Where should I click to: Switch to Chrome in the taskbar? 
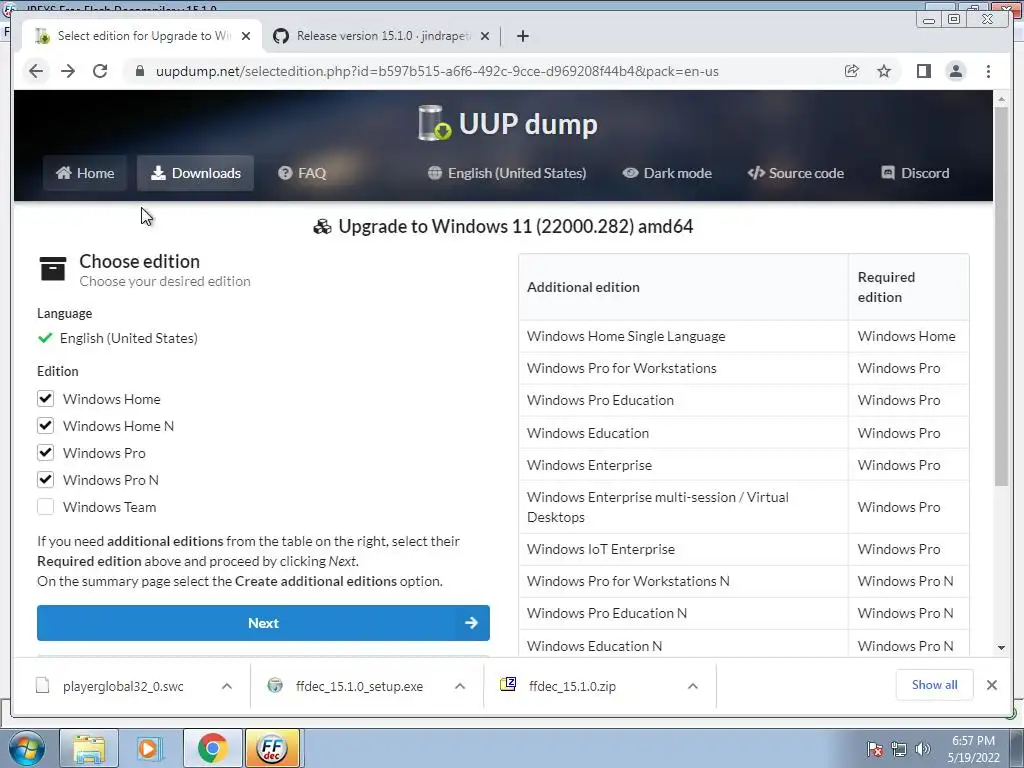[212, 748]
